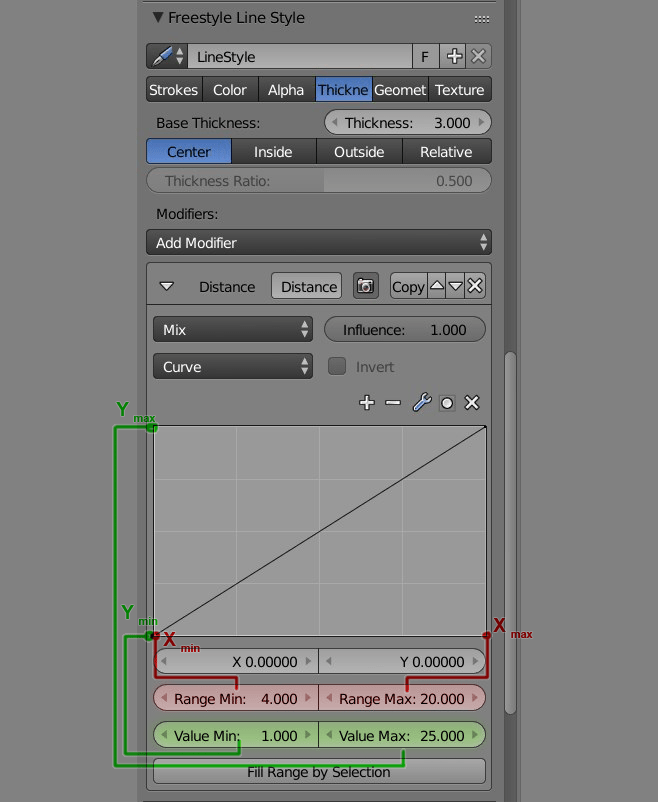Add a new line style with plus icon
This screenshot has width=658, height=802.
454,56
